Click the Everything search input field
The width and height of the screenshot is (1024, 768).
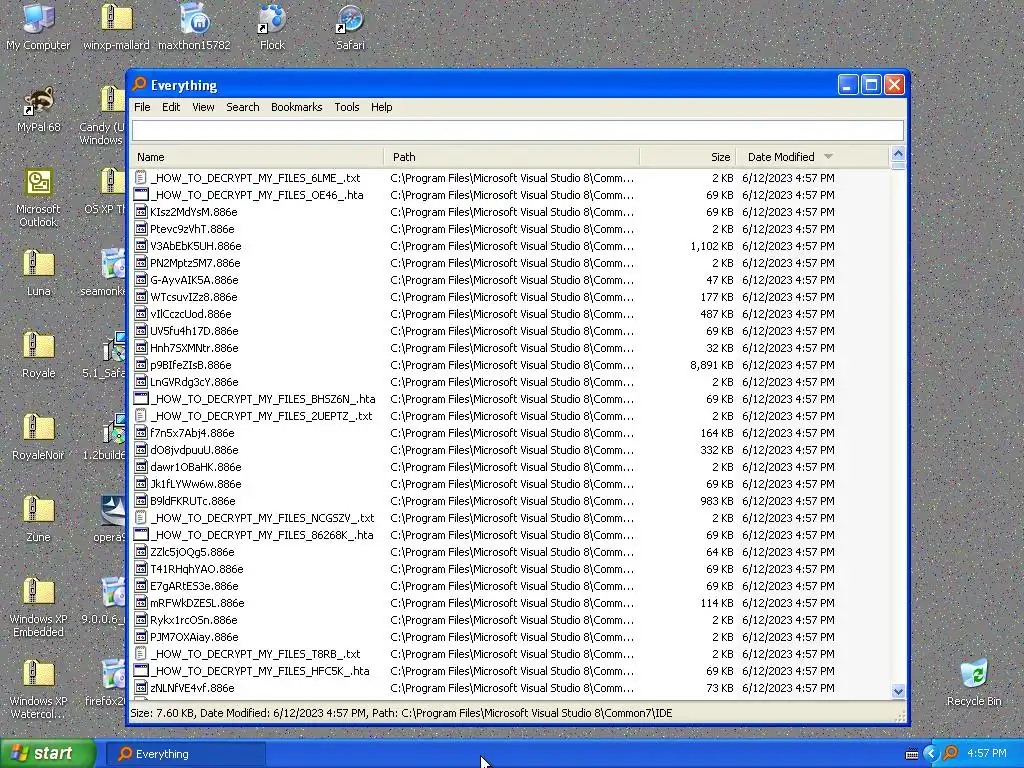(518, 131)
